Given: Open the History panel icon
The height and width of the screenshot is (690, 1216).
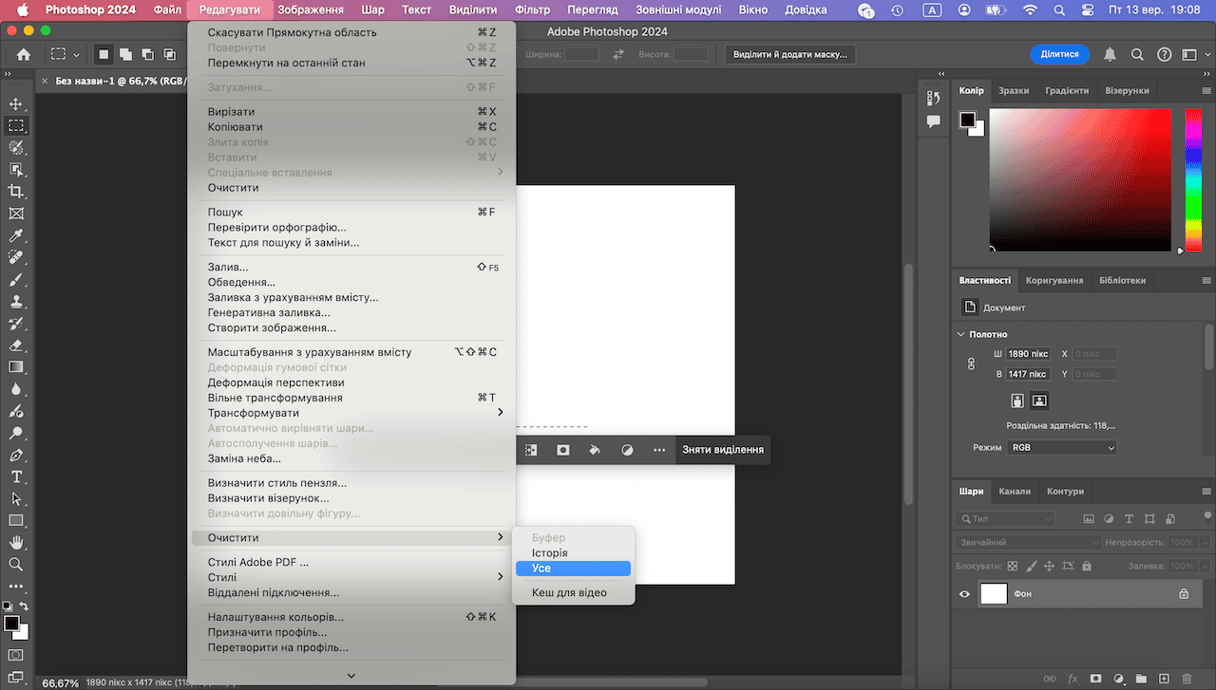Looking at the screenshot, I should (933, 98).
